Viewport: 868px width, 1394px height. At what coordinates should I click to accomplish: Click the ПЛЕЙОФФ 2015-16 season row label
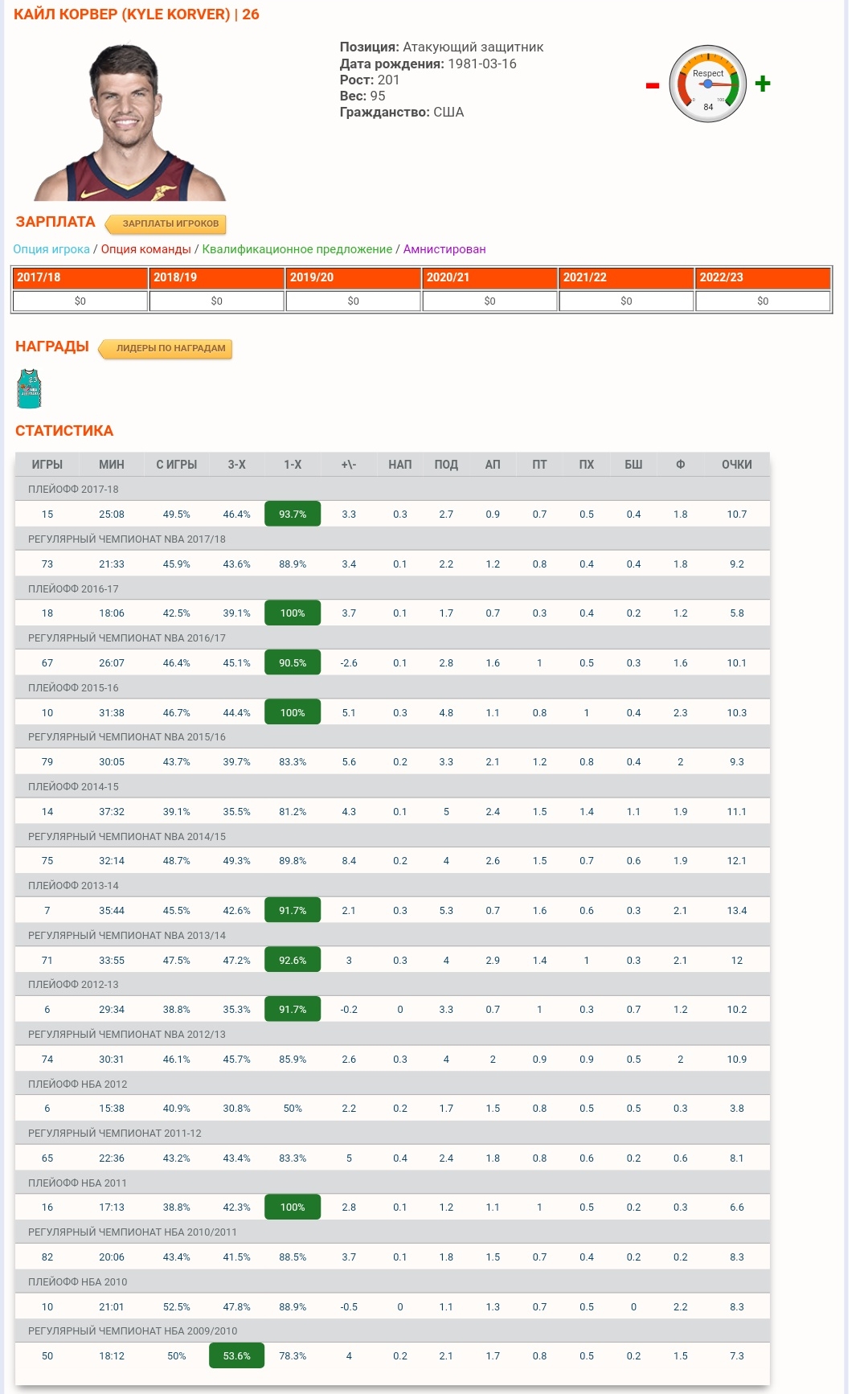pos(73,688)
